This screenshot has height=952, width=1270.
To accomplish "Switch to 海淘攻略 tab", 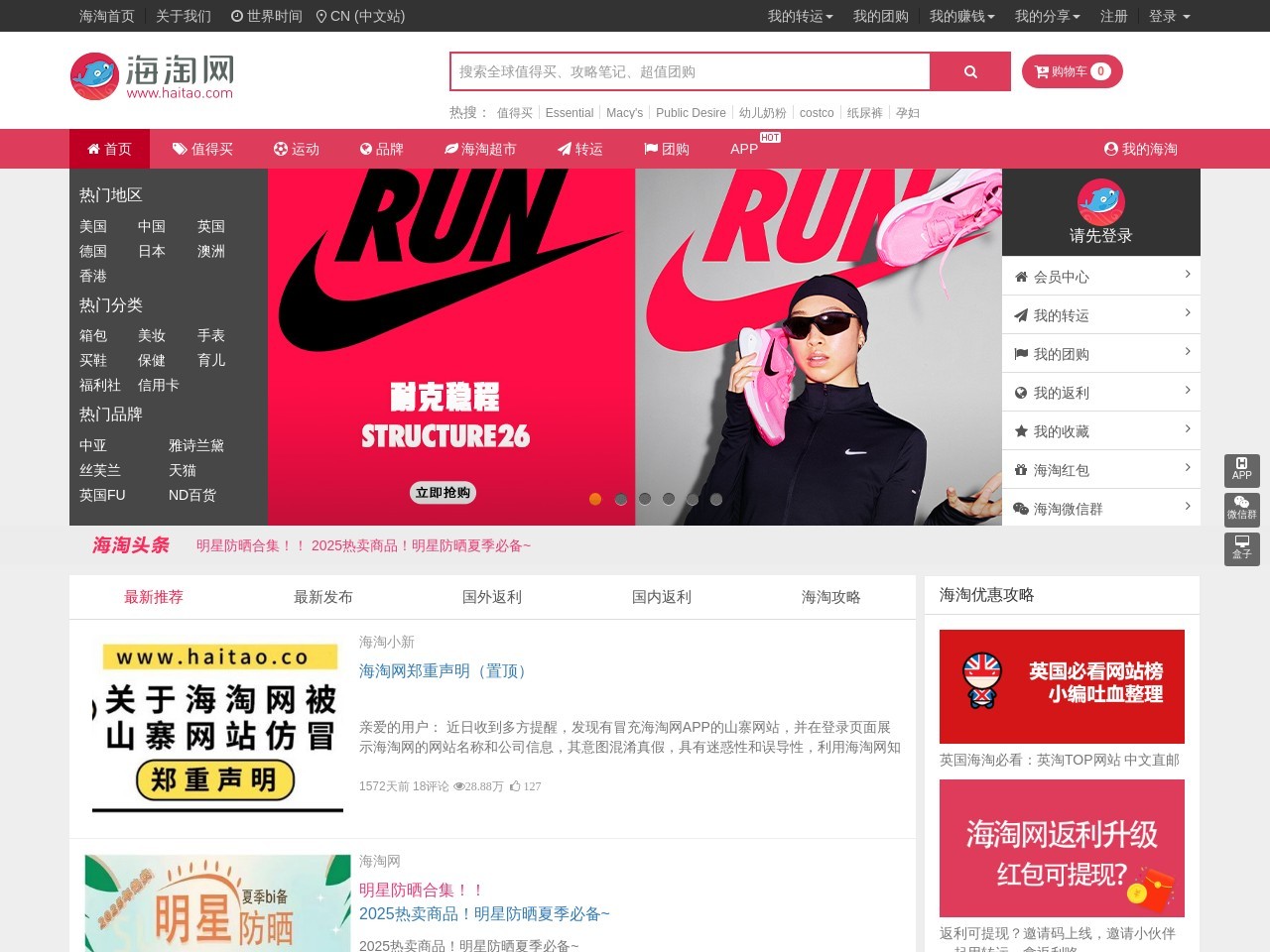I will pos(831,597).
